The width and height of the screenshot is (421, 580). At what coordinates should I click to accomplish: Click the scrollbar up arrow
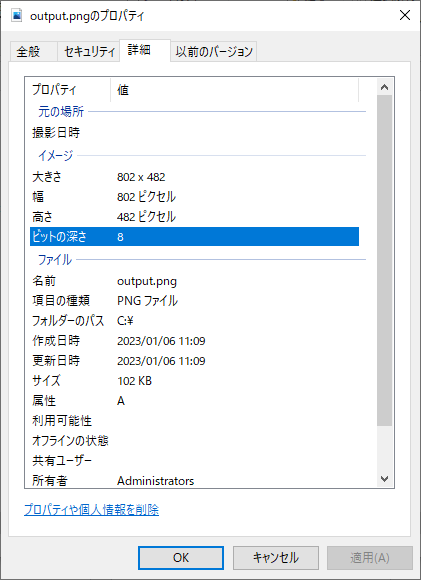click(x=384, y=87)
